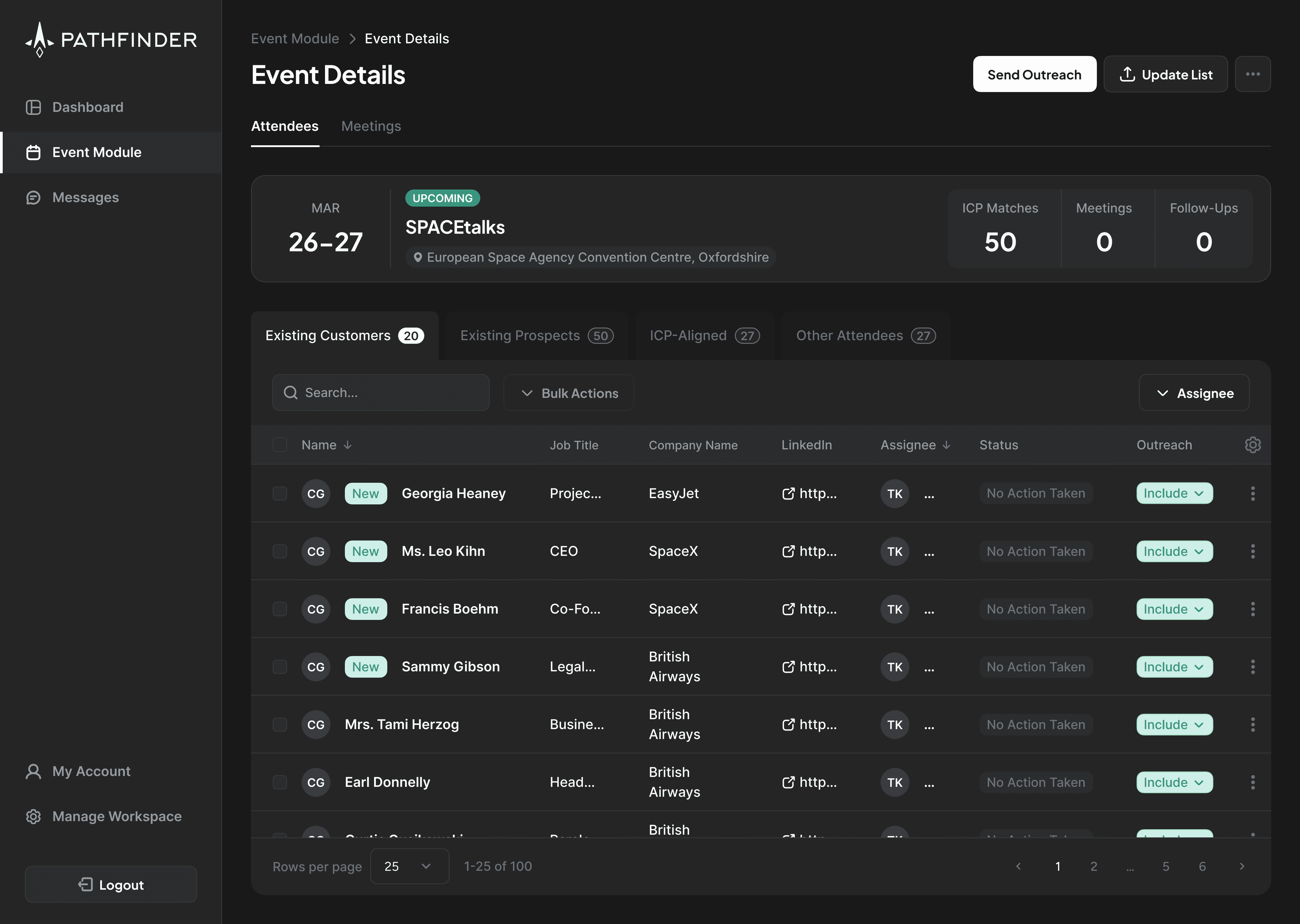The image size is (1300, 924).
Task: Click table column settings gear icon
Action: pos(1252,445)
